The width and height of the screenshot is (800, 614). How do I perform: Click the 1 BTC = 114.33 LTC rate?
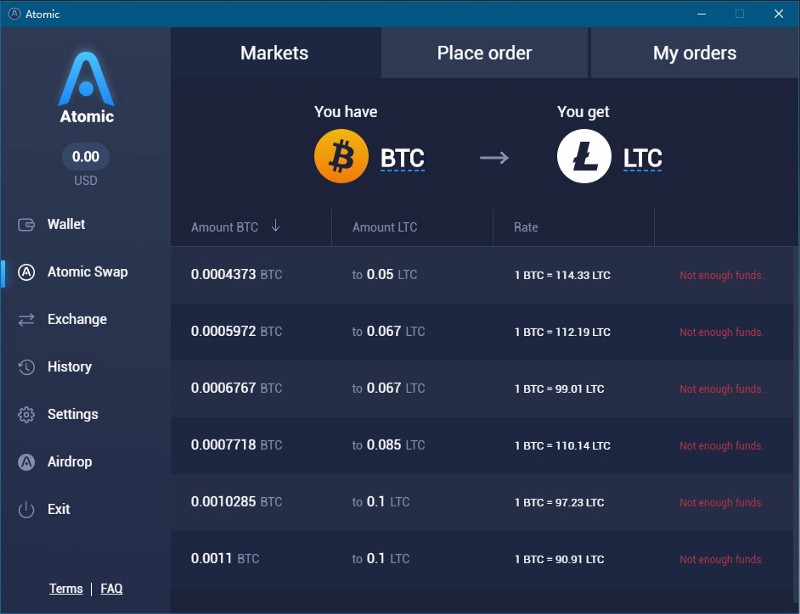(562, 275)
